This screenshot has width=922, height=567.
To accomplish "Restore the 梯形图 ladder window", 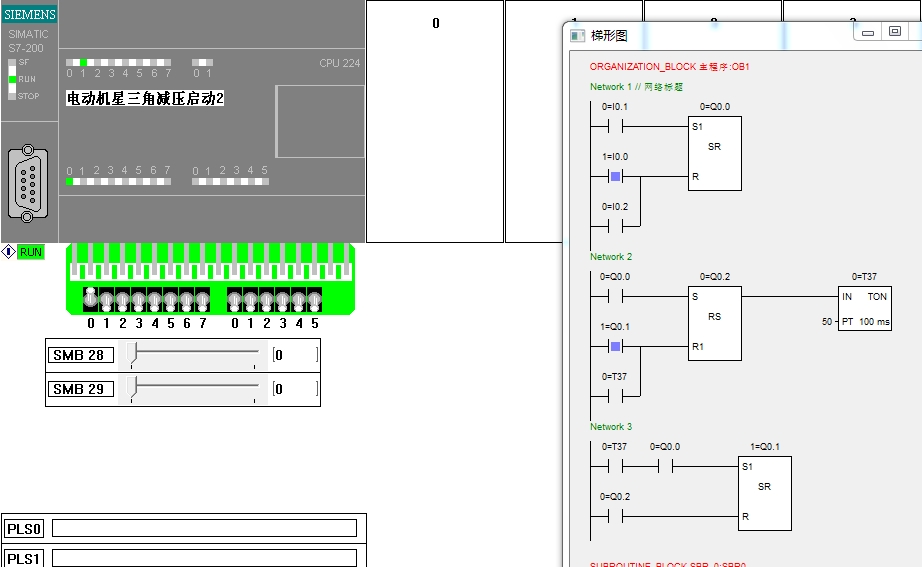I will 895,32.
